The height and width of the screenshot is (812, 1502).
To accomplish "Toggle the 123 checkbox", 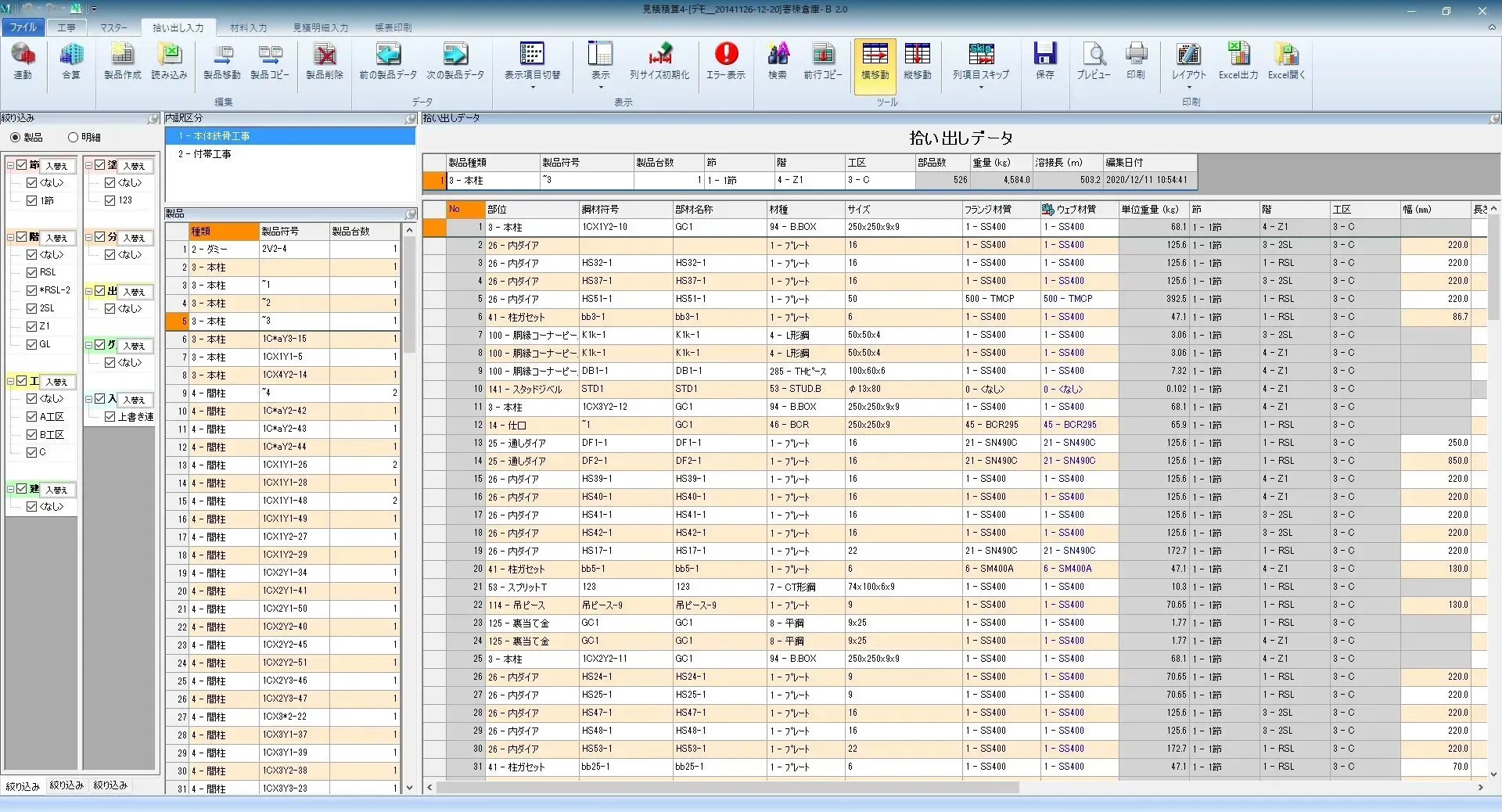I will (110, 200).
